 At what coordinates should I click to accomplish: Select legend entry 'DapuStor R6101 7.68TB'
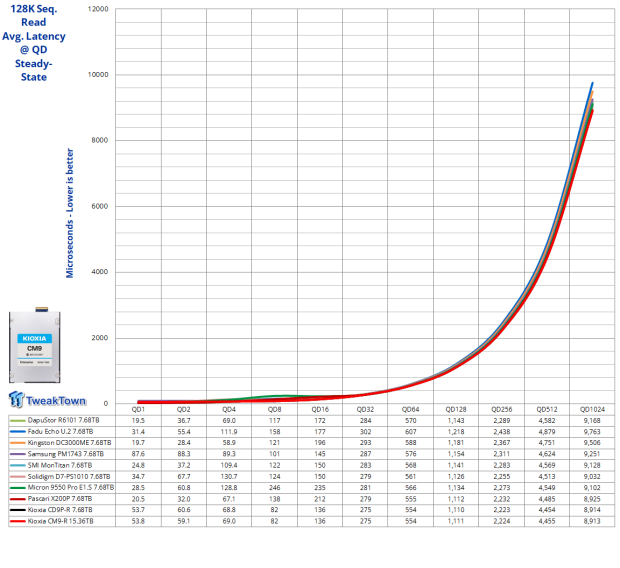pos(63,420)
